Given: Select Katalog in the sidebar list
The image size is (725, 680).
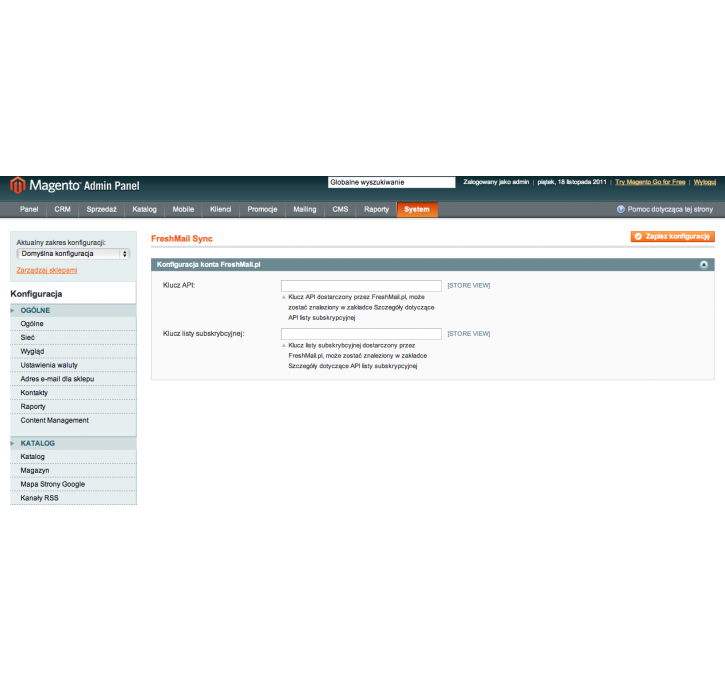Looking at the screenshot, I should point(73,457).
